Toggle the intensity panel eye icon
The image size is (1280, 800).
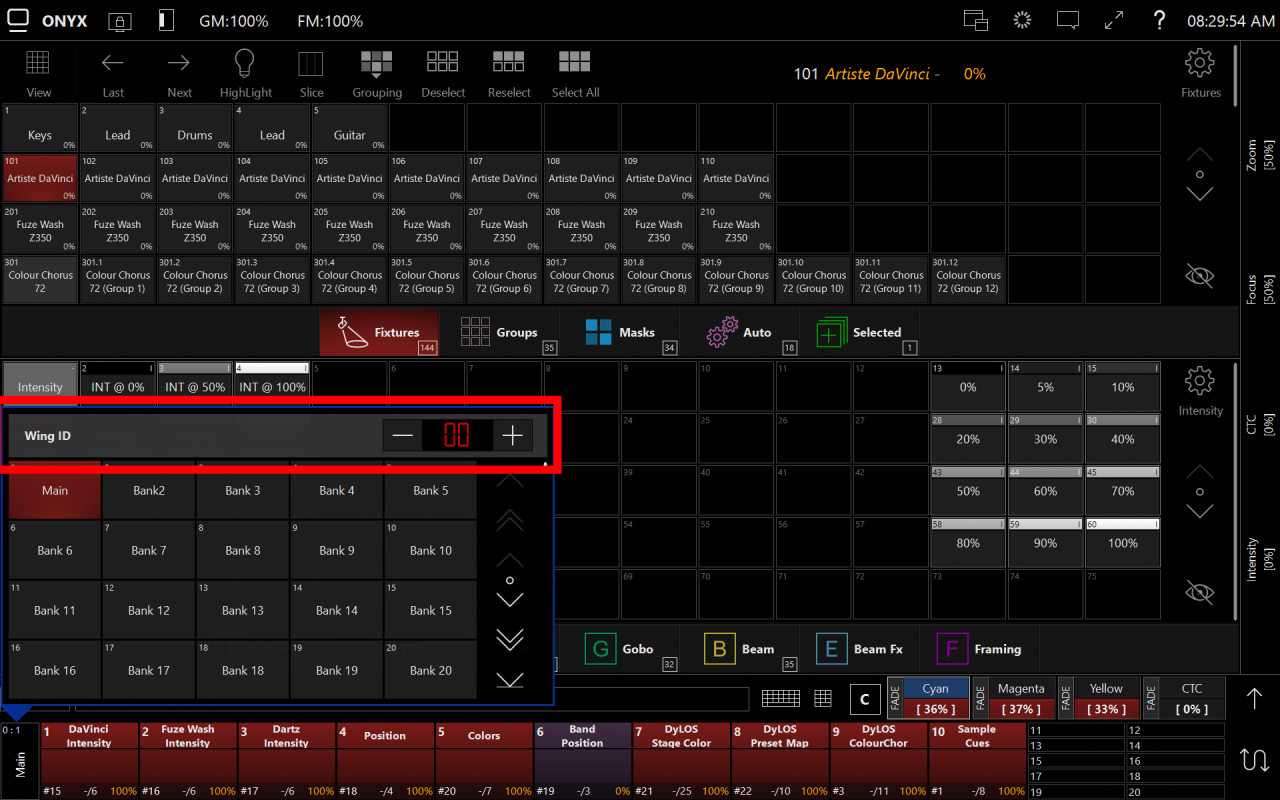point(1199,592)
